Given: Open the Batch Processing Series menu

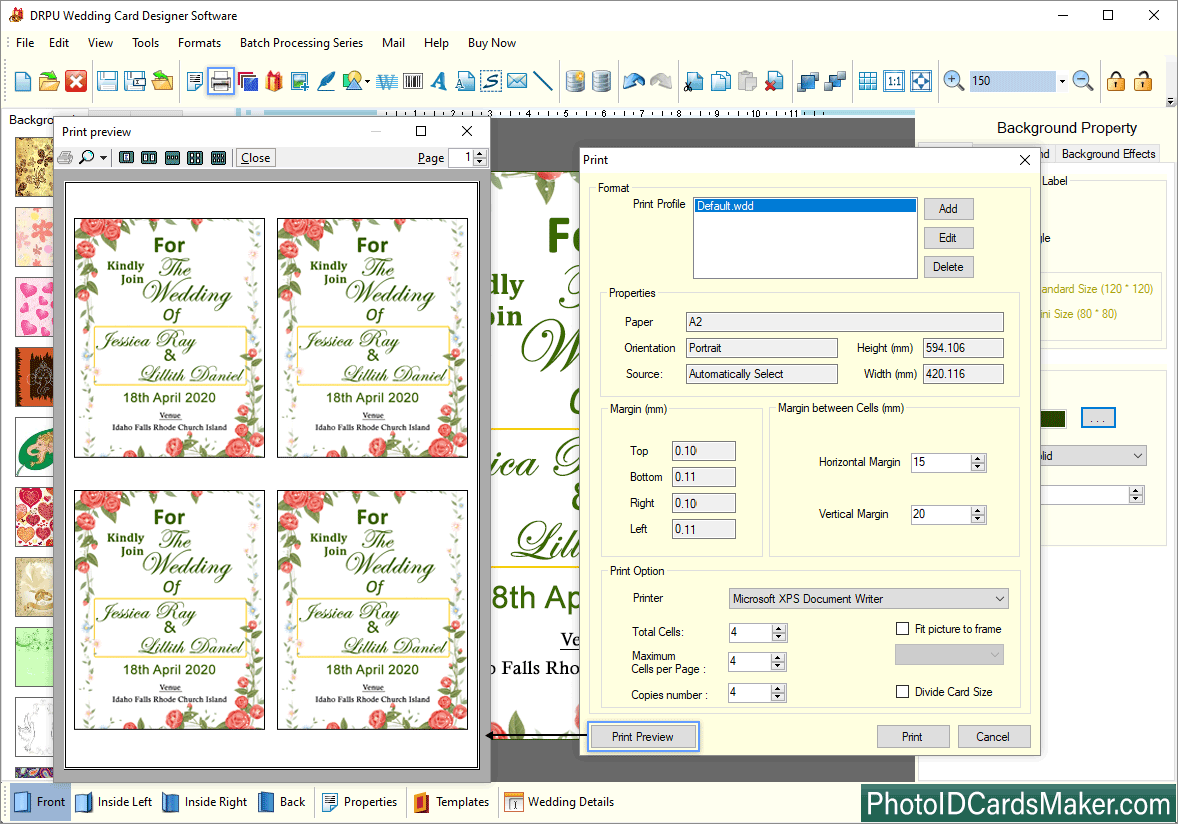Looking at the screenshot, I should [x=301, y=43].
